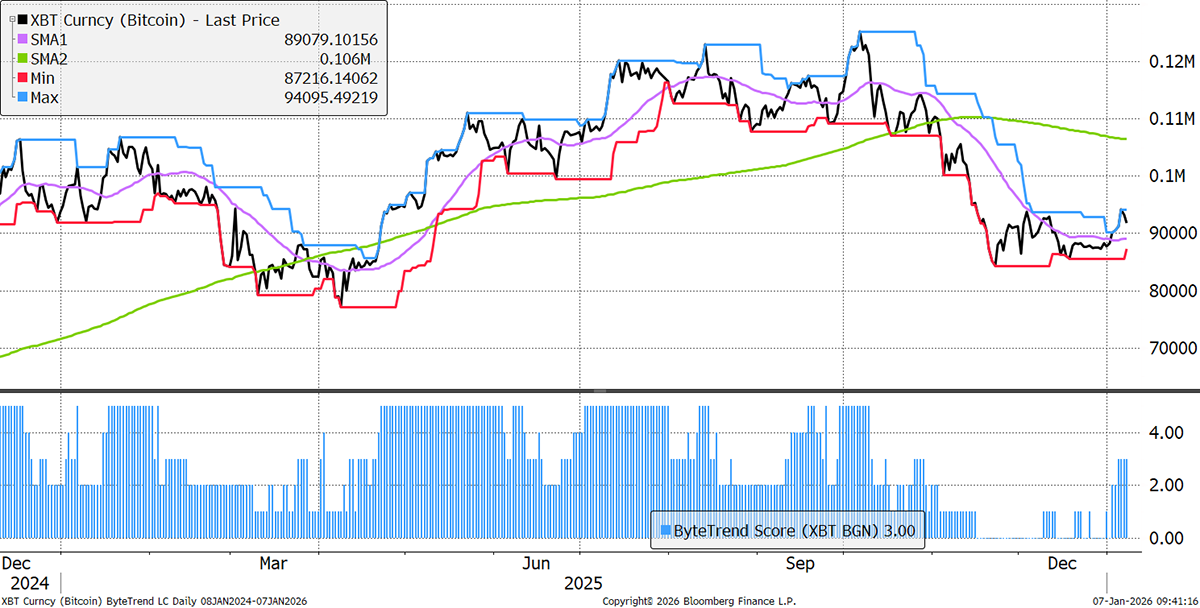Click the green SMA2 legend swatch

[23, 58]
